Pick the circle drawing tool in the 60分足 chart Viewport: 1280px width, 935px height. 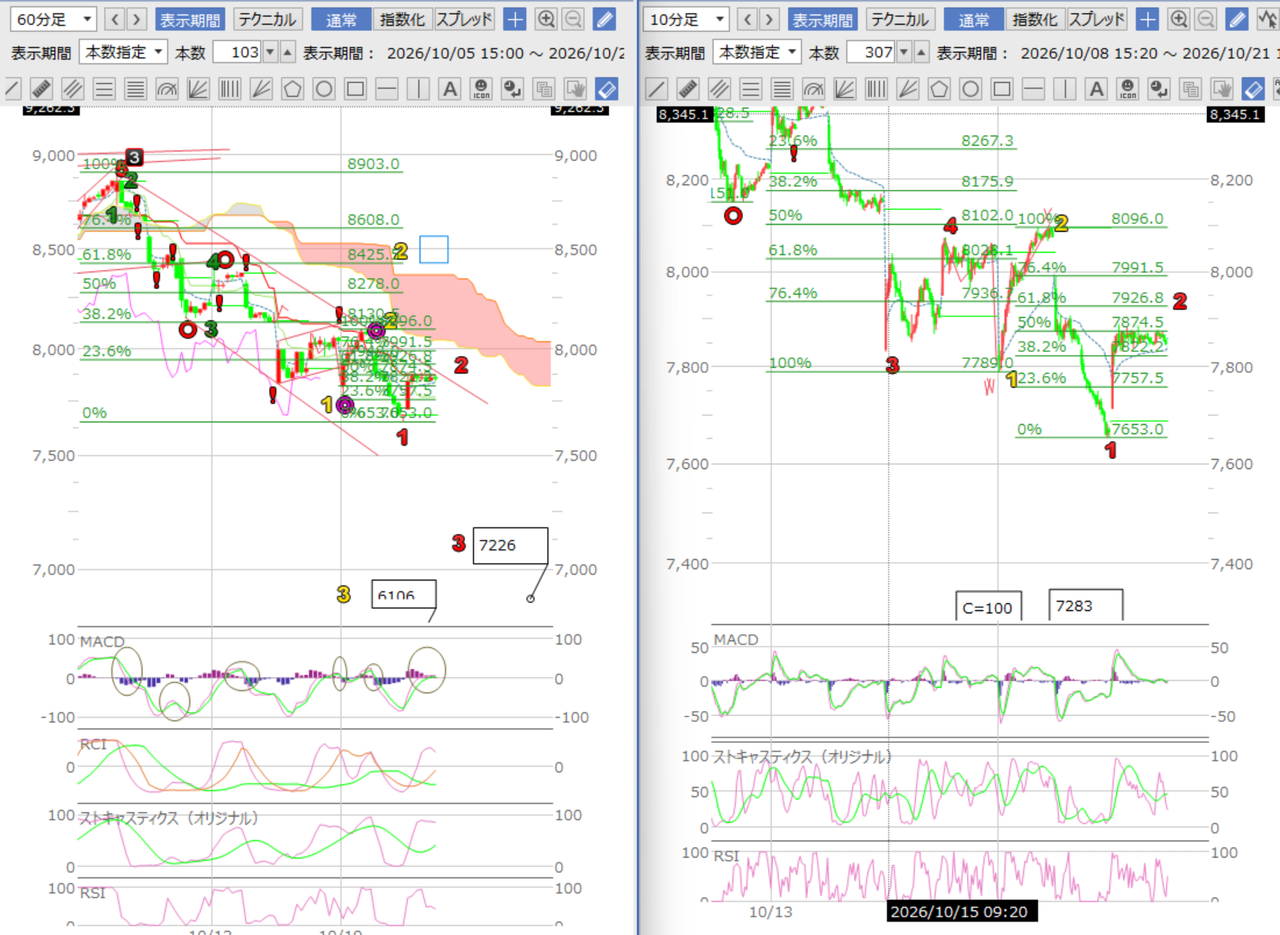[x=324, y=88]
